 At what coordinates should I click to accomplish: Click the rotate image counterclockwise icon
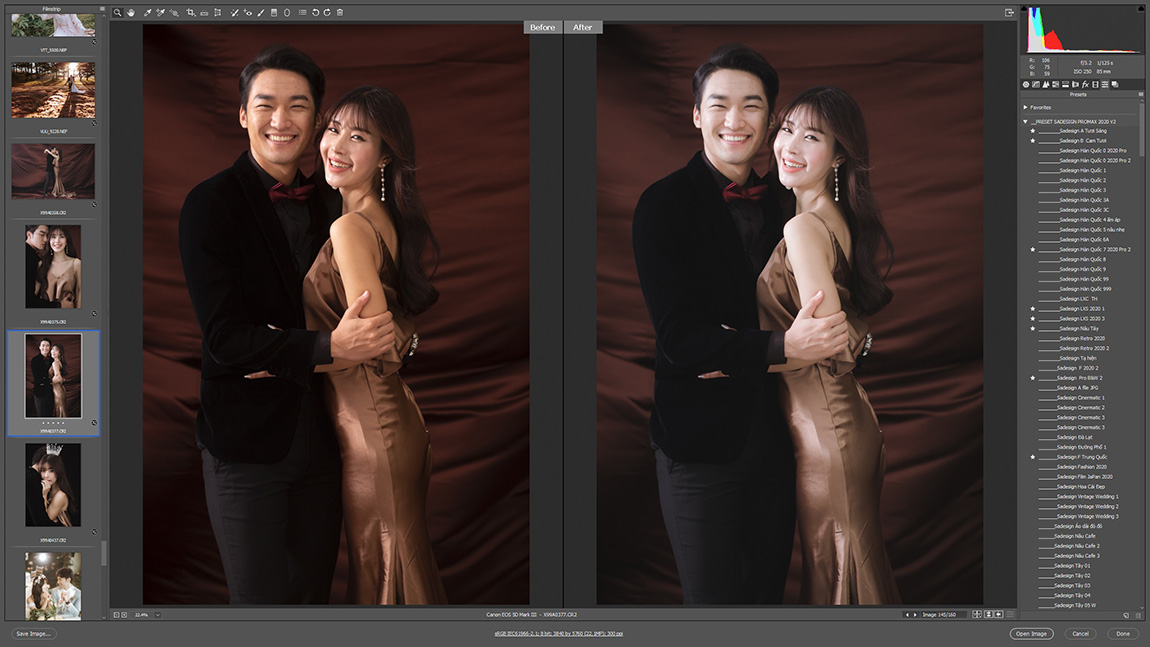pos(315,13)
